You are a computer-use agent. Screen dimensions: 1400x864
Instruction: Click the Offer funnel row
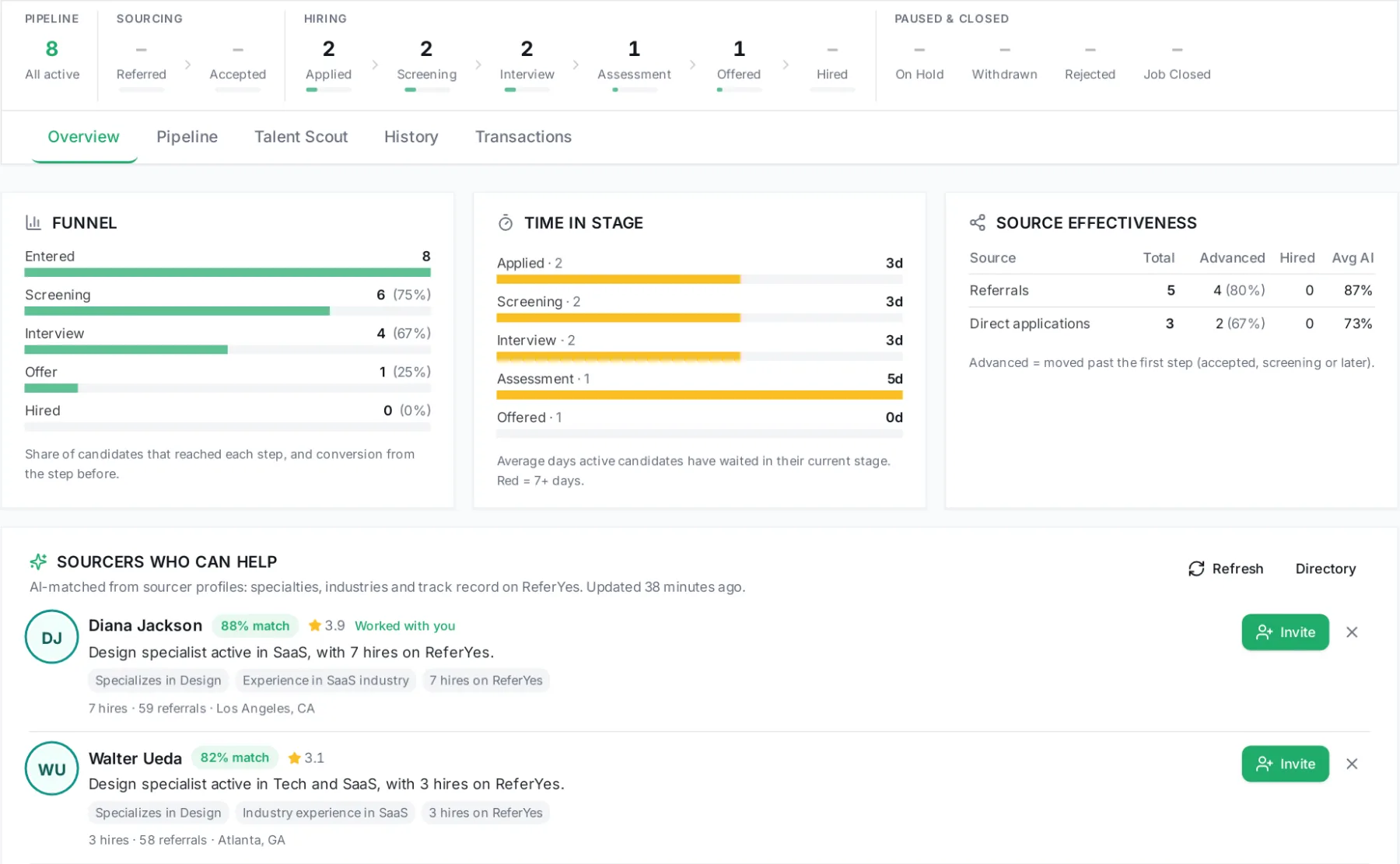pos(227,379)
